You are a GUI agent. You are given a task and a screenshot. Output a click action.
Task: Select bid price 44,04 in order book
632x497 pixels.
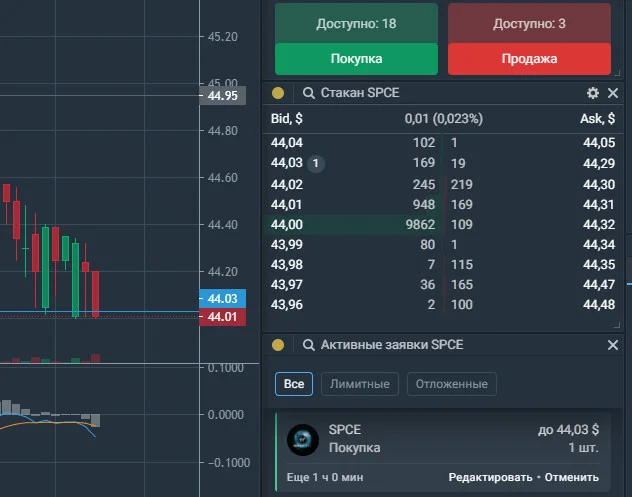[287, 143]
